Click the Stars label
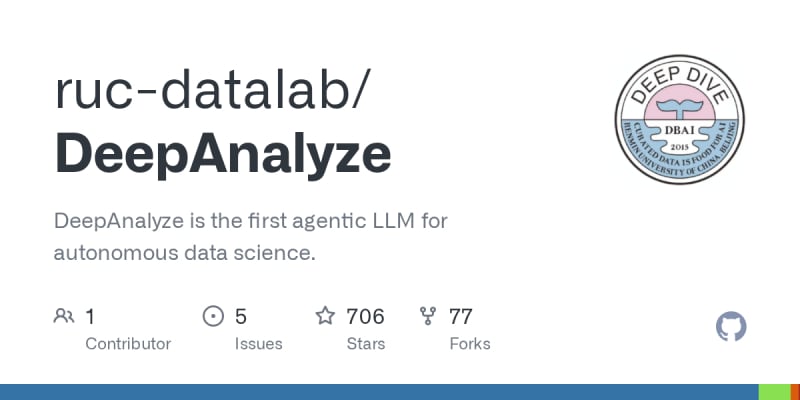 (x=366, y=343)
